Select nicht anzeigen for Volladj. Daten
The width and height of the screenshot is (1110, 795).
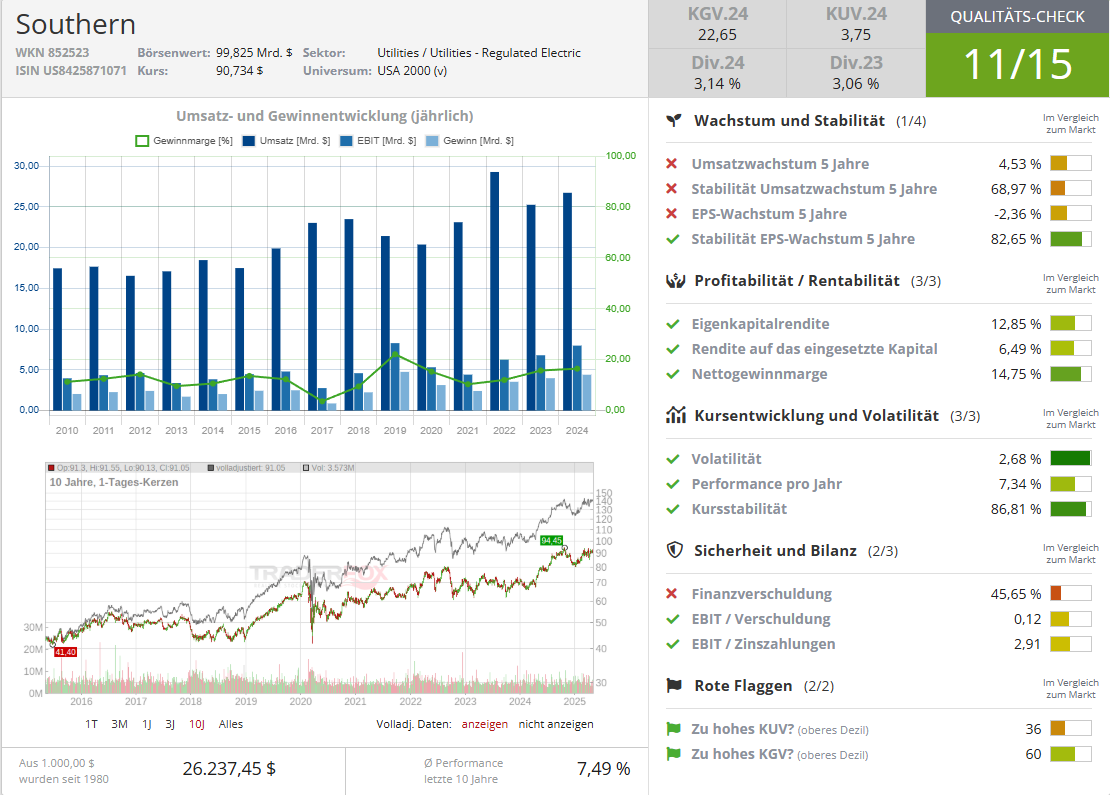point(556,724)
